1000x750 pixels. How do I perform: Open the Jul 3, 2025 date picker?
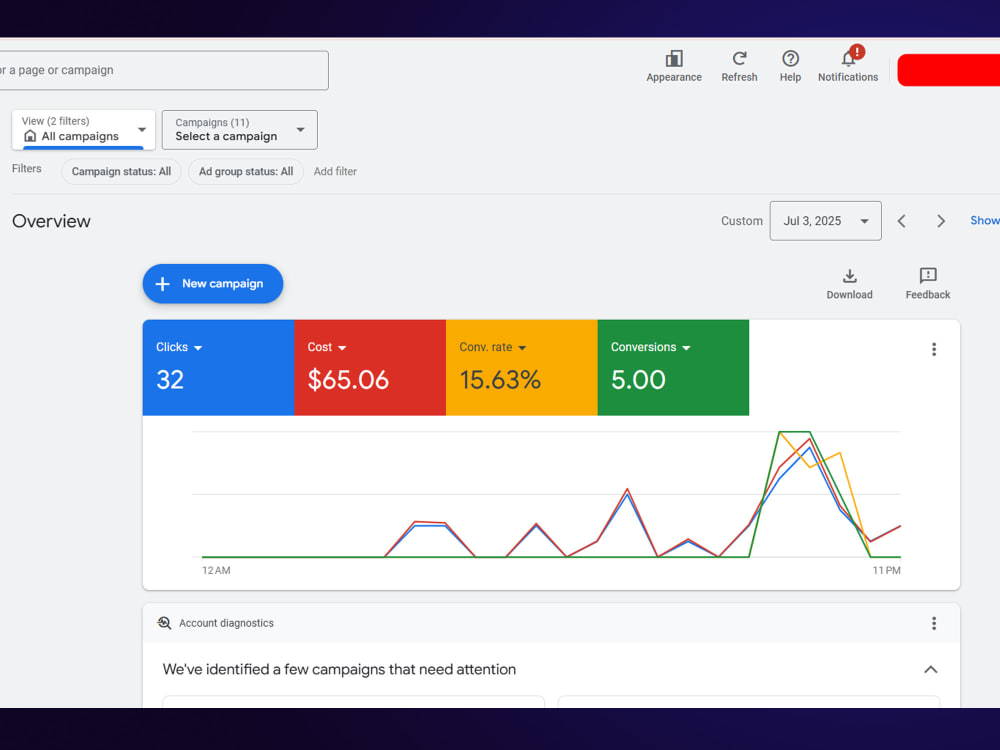pos(825,221)
